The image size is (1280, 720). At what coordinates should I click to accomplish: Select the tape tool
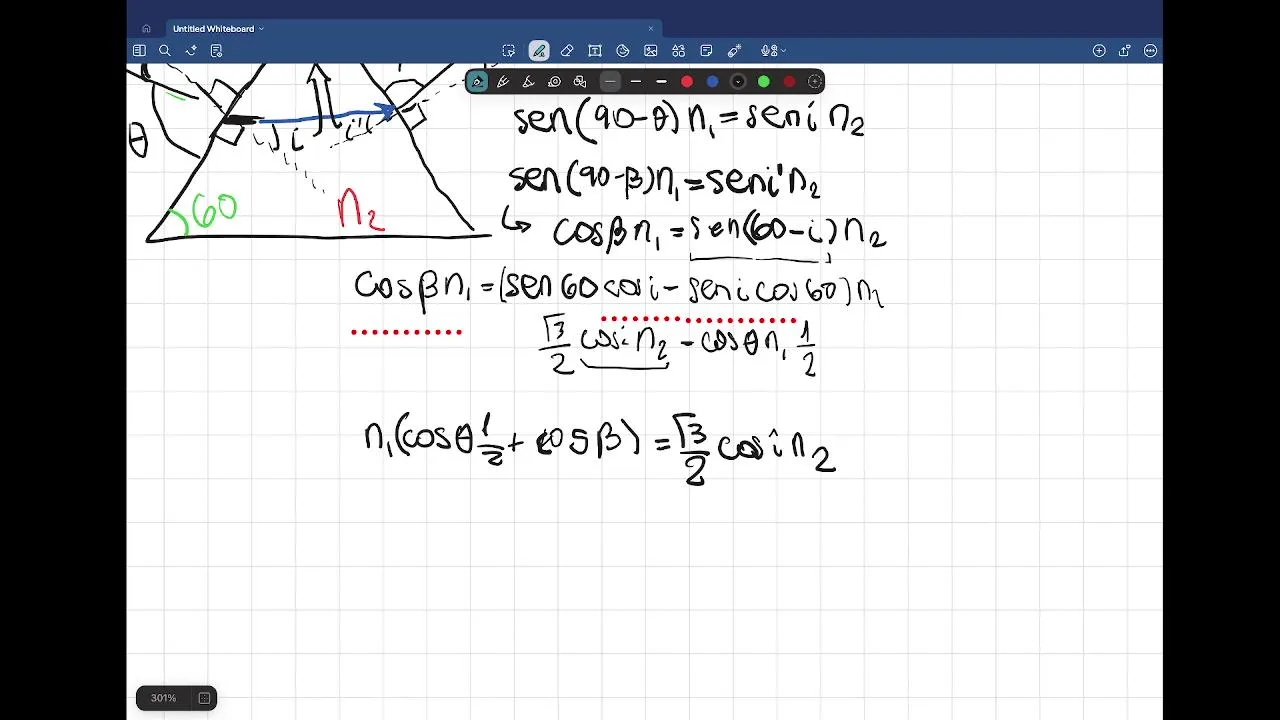point(554,82)
